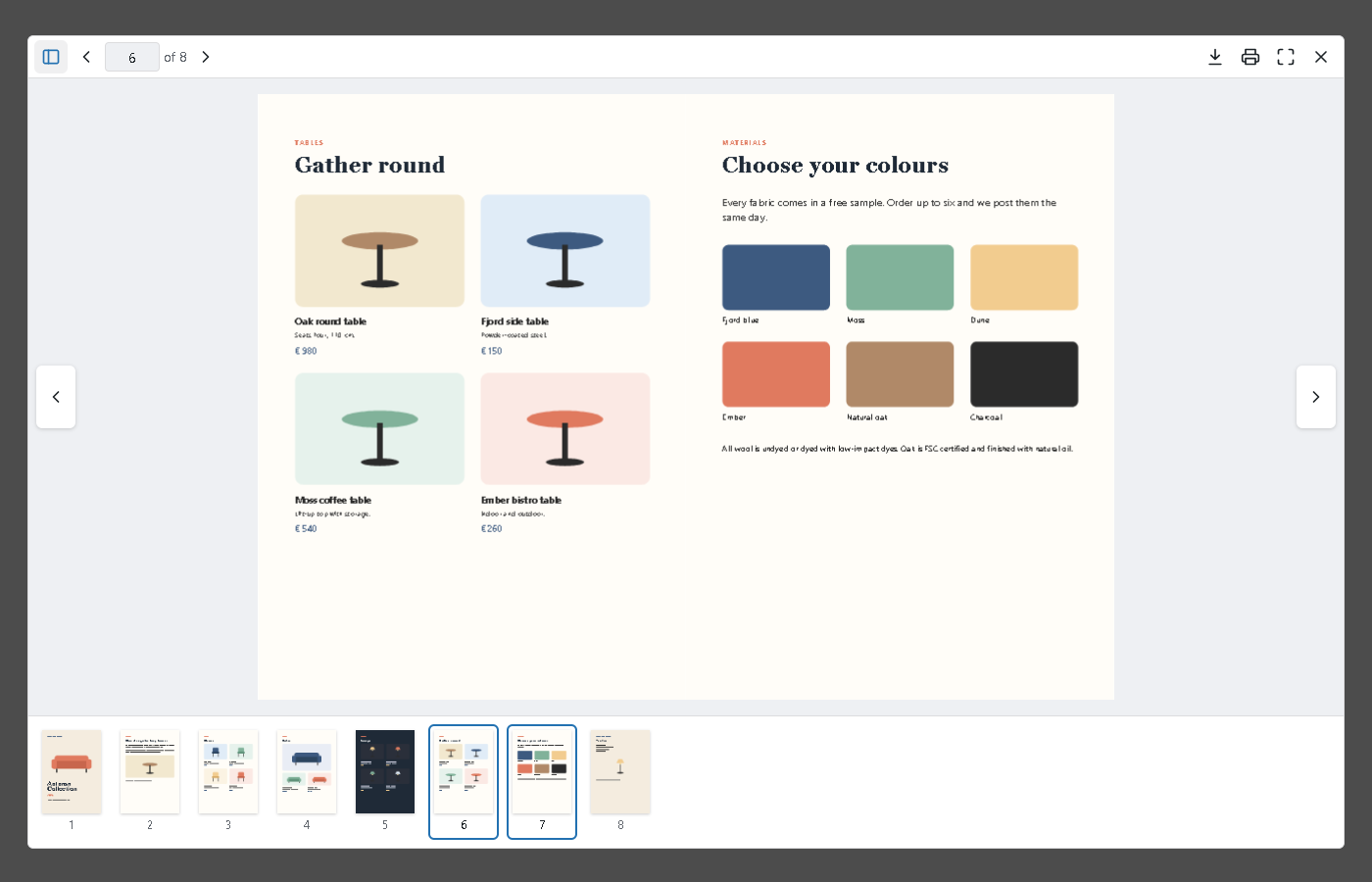This screenshot has width=1372, height=882.
Task: Toggle the thumbnail sidebar panel
Action: [51, 57]
